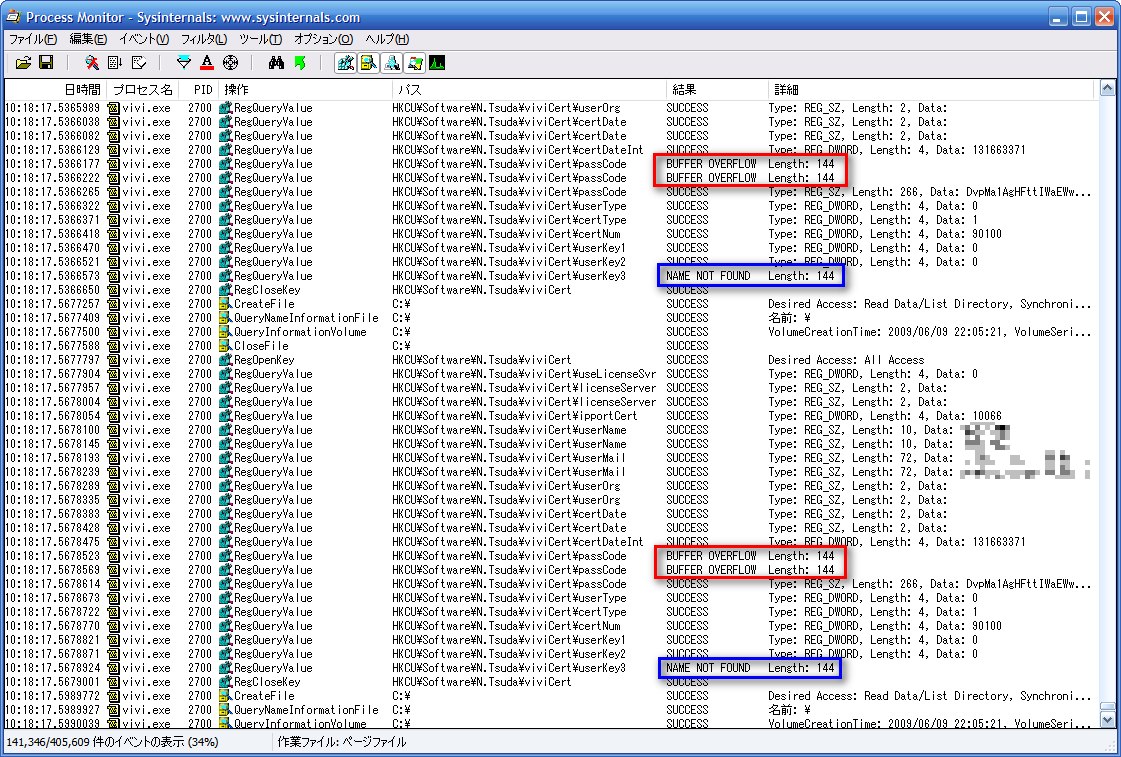Click the Open file toolbar icon
The width and height of the screenshot is (1121, 757).
(x=23, y=63)
